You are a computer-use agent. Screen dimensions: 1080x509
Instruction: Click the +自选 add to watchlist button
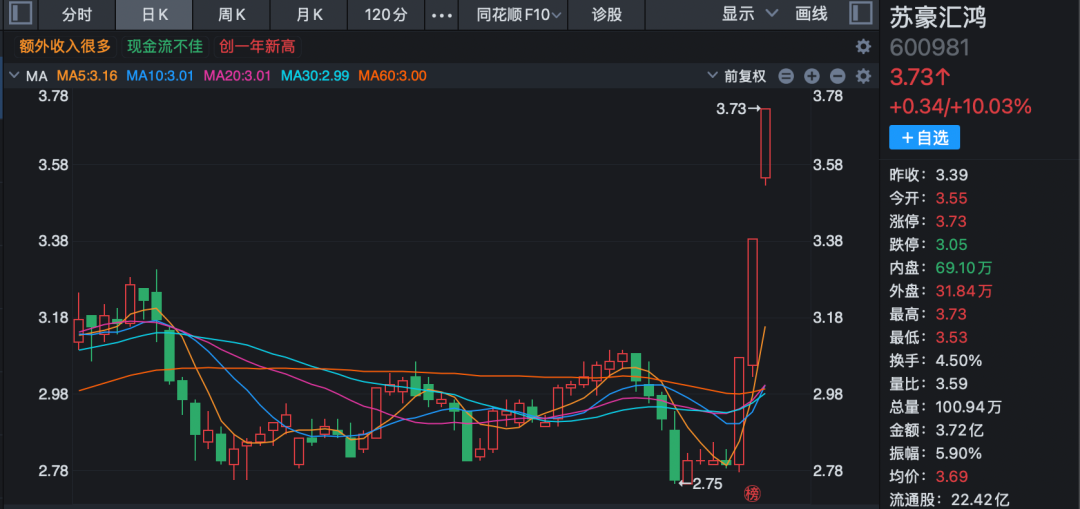(924, 138)
